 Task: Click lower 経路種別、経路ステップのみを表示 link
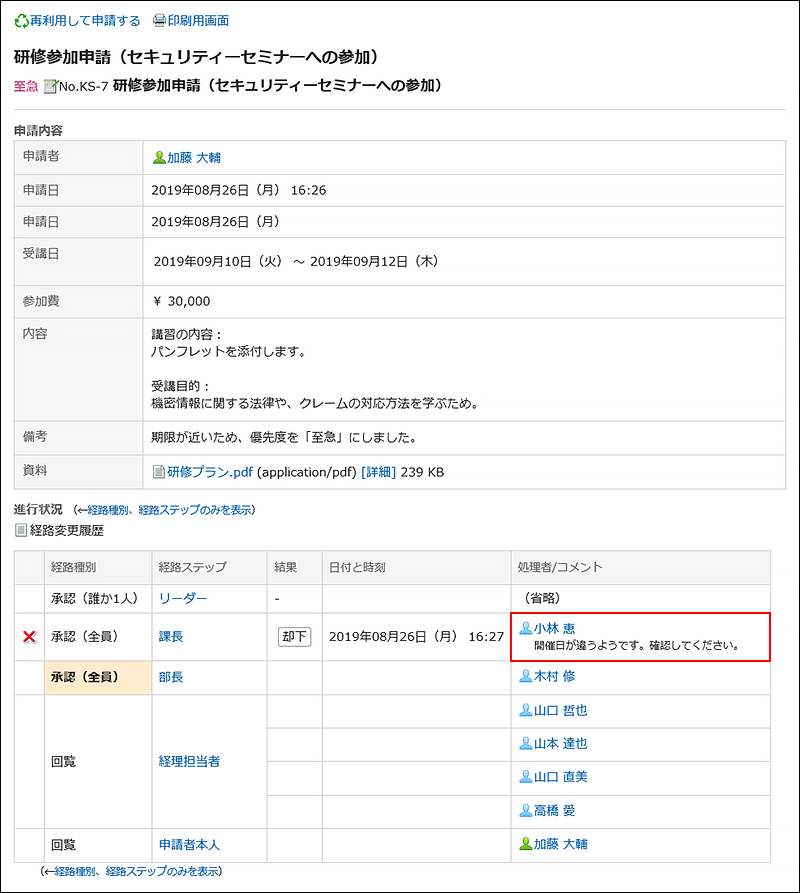pyautogui.click(x=136, y=871)
